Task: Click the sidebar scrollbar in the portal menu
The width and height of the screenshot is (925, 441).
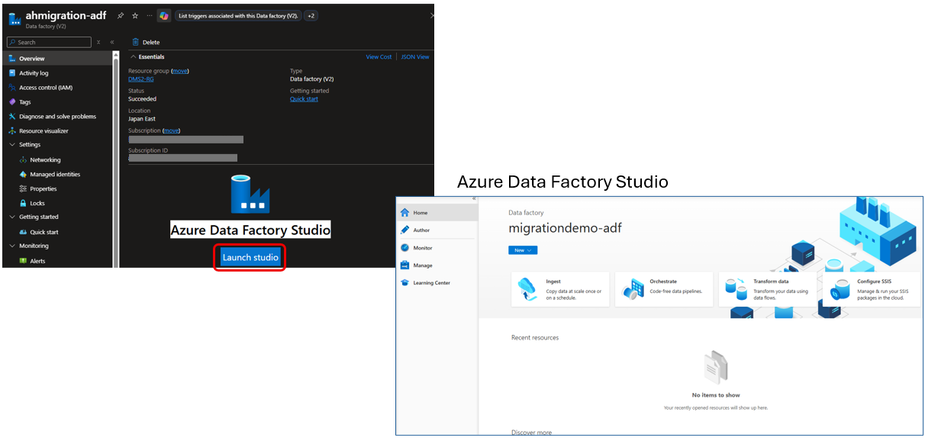Action: [115, 159]
